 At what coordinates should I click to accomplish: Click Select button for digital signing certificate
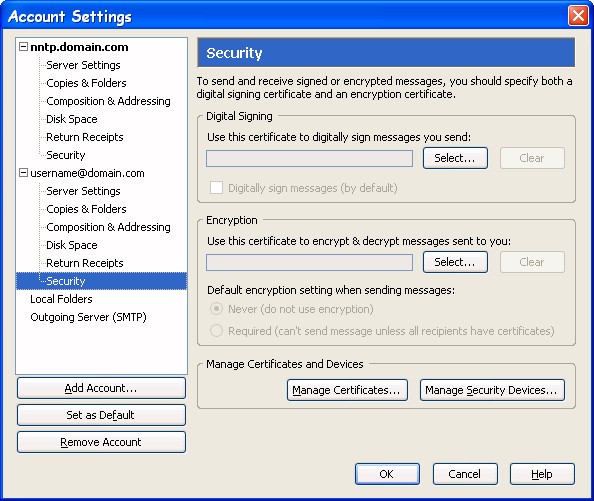tap(455, 158)
